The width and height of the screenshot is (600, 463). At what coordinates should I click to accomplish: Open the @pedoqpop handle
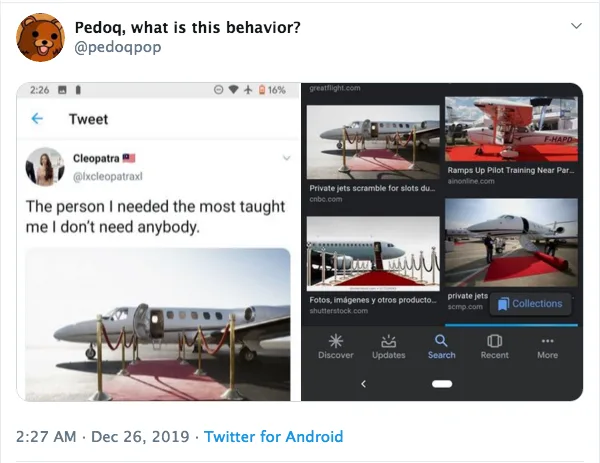[117, 46]
